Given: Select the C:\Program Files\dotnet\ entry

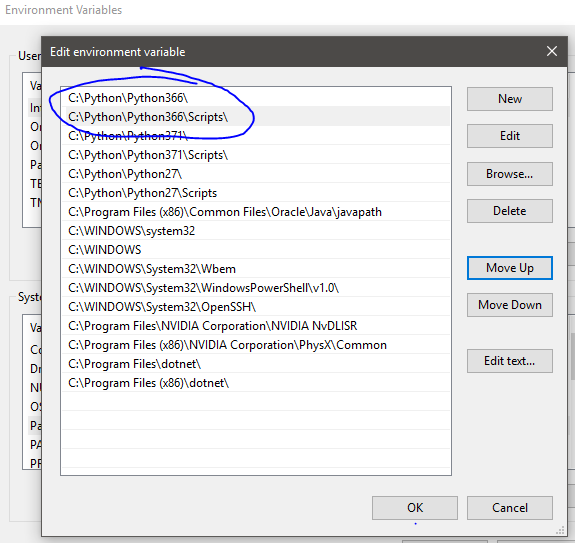Looking at the screenshot, I should 256,364.
